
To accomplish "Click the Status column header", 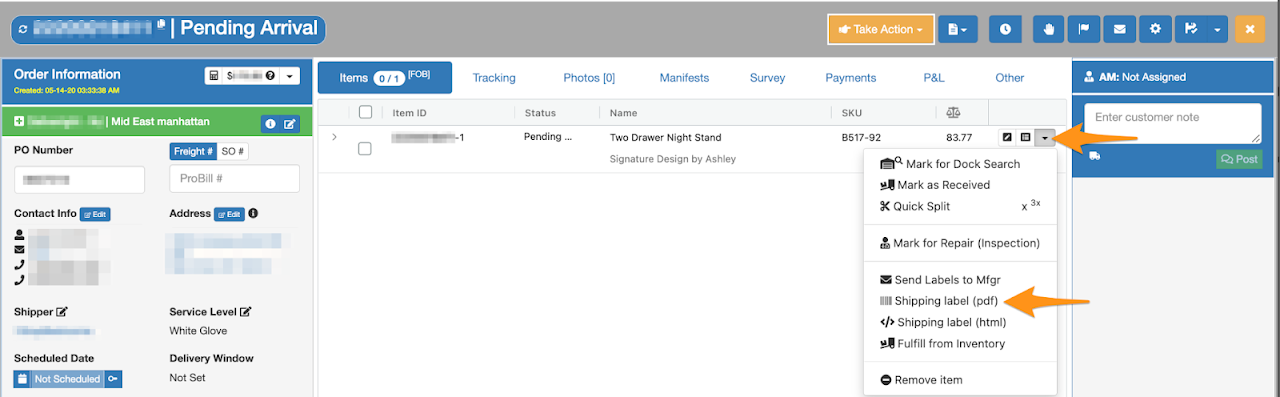I will pos(540,113).
